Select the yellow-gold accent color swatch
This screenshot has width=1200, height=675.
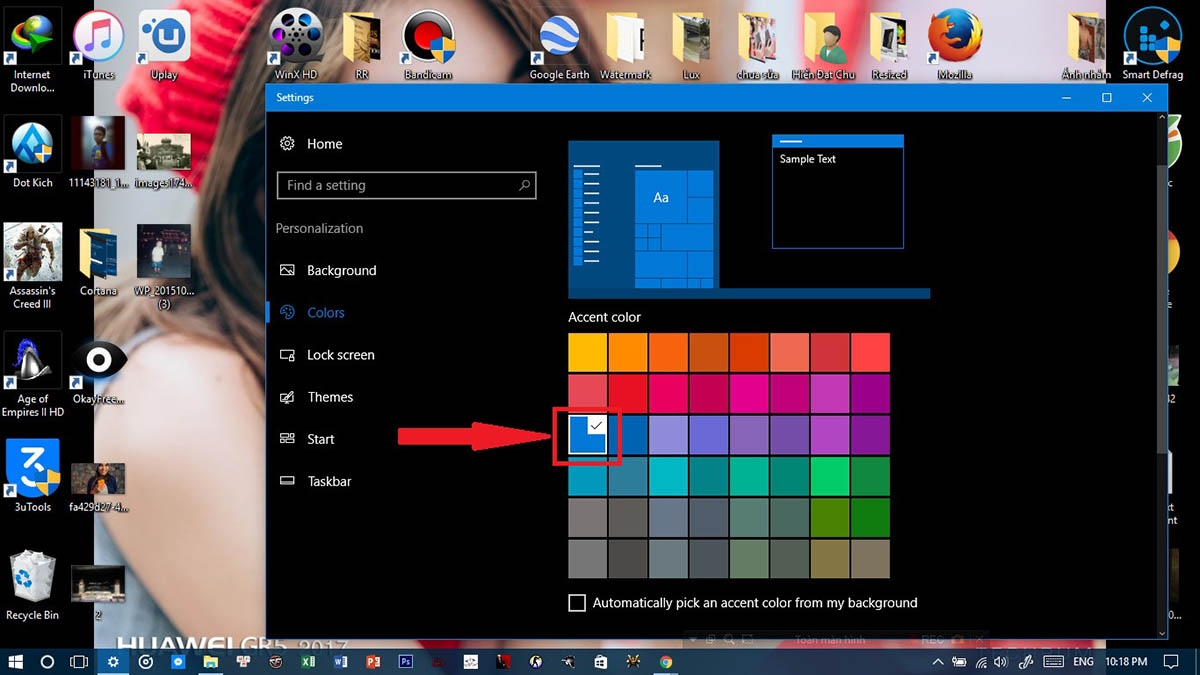(588, 352)
